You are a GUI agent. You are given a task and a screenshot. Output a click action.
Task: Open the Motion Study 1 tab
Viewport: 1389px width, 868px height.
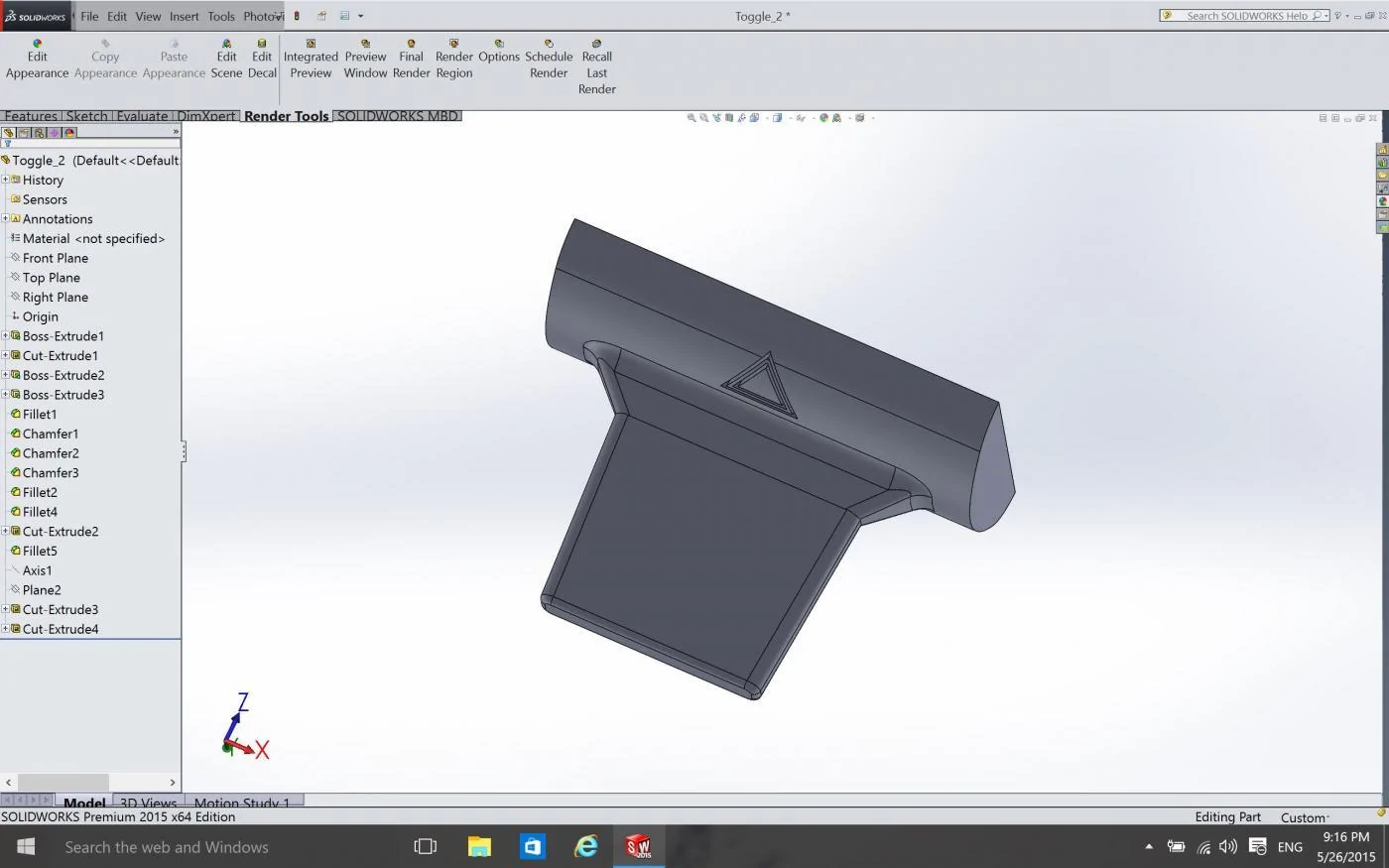pyautogui.click(x=243, y=802)
